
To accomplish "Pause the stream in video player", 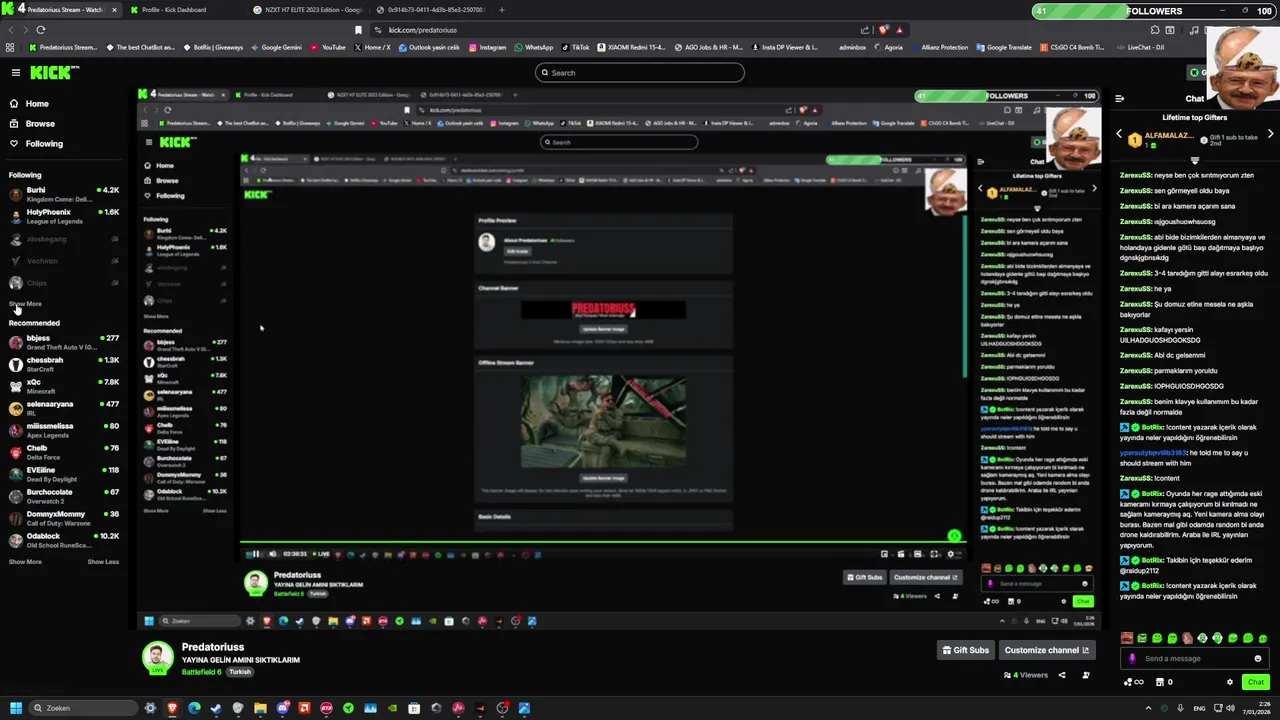I will 256,554.
